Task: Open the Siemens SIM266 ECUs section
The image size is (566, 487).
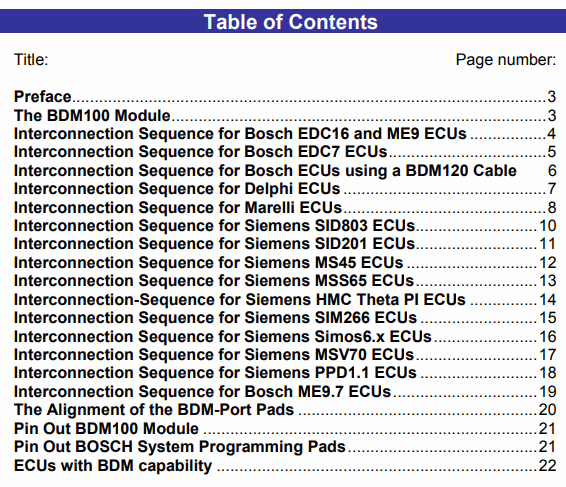Action: click(285, 318)
